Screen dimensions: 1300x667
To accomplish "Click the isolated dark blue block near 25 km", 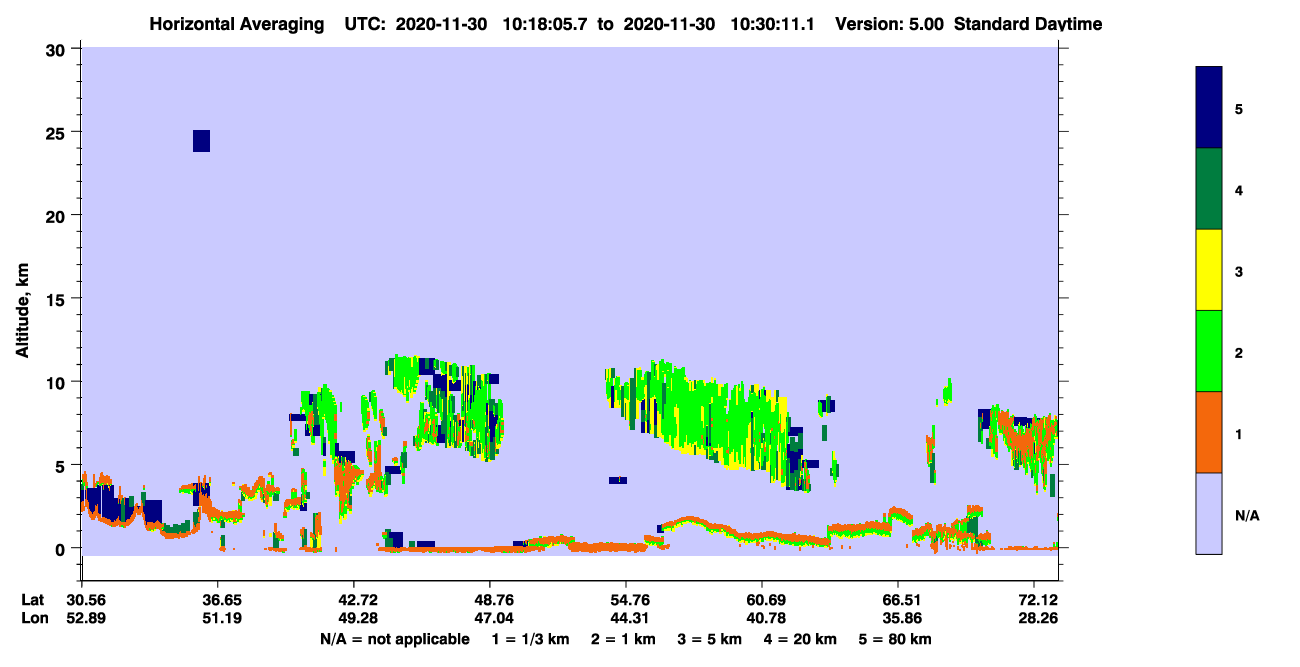I will [201, 141].
